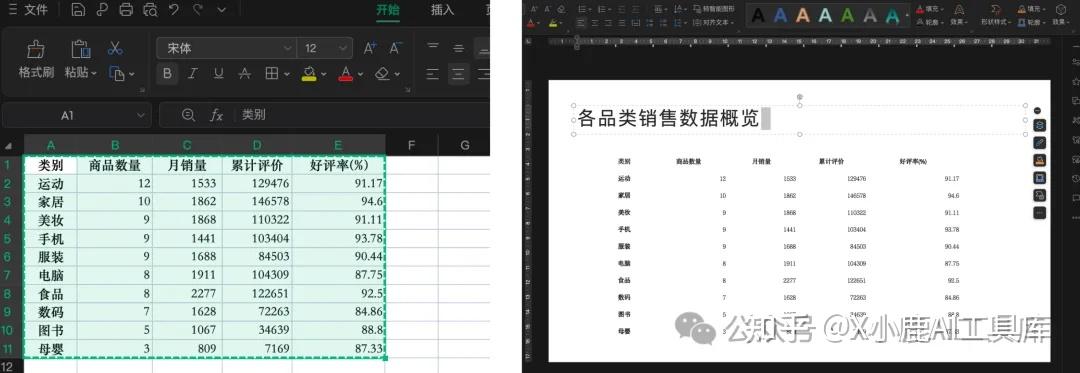The width and height of the screenshot is (1080, 373).
Task: Decrease font size with A- icon
Action: coord(395,48)
